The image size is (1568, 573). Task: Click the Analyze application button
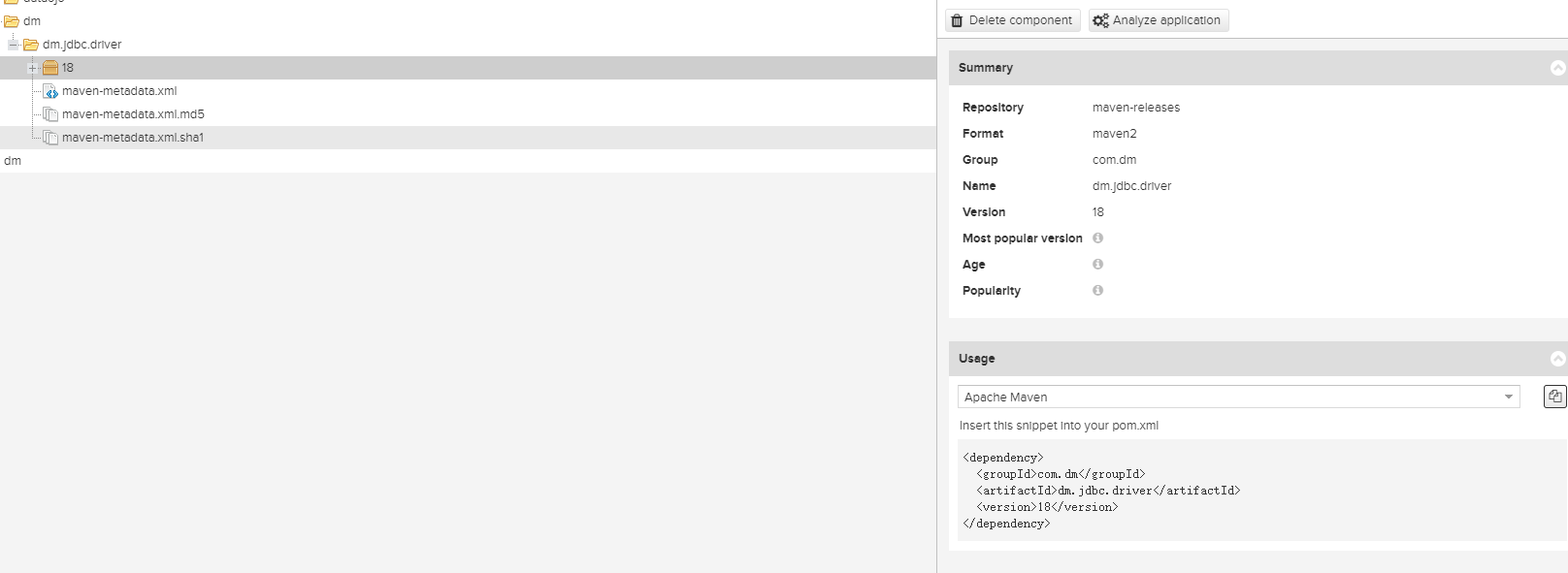[1159, 20]
